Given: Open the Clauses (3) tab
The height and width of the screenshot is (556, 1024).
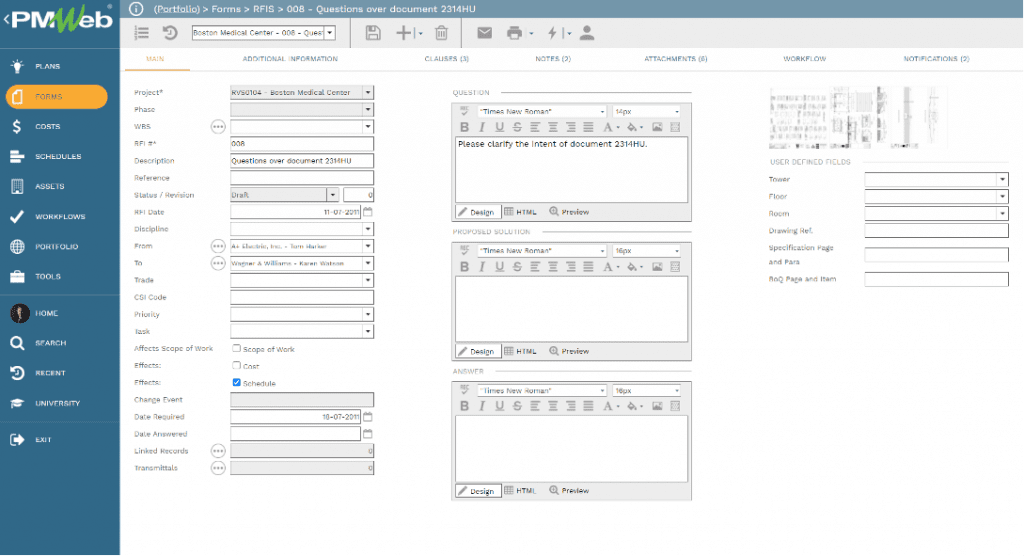Looking at the screenshot, I should (x=447, y=59).
